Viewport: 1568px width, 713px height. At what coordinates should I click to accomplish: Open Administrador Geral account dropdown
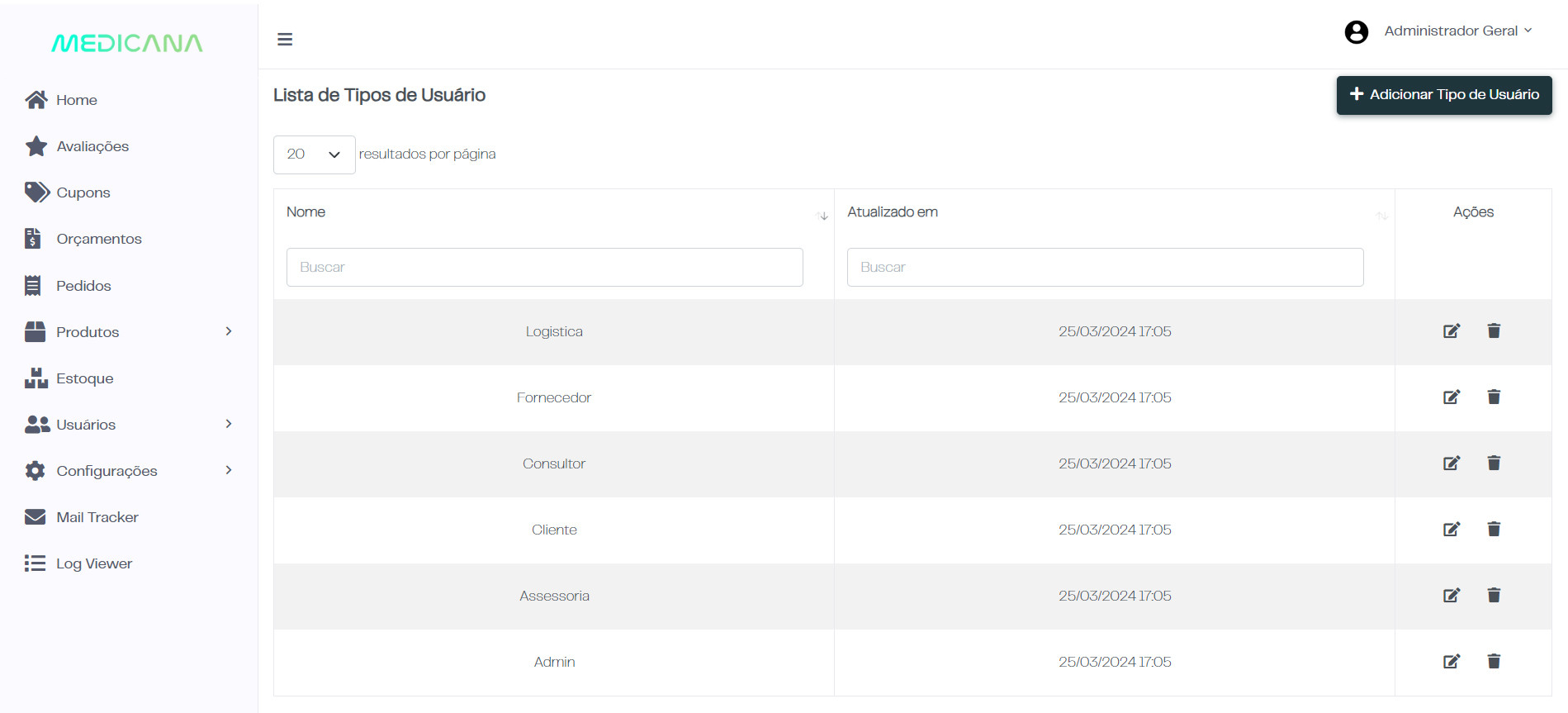1457,31
